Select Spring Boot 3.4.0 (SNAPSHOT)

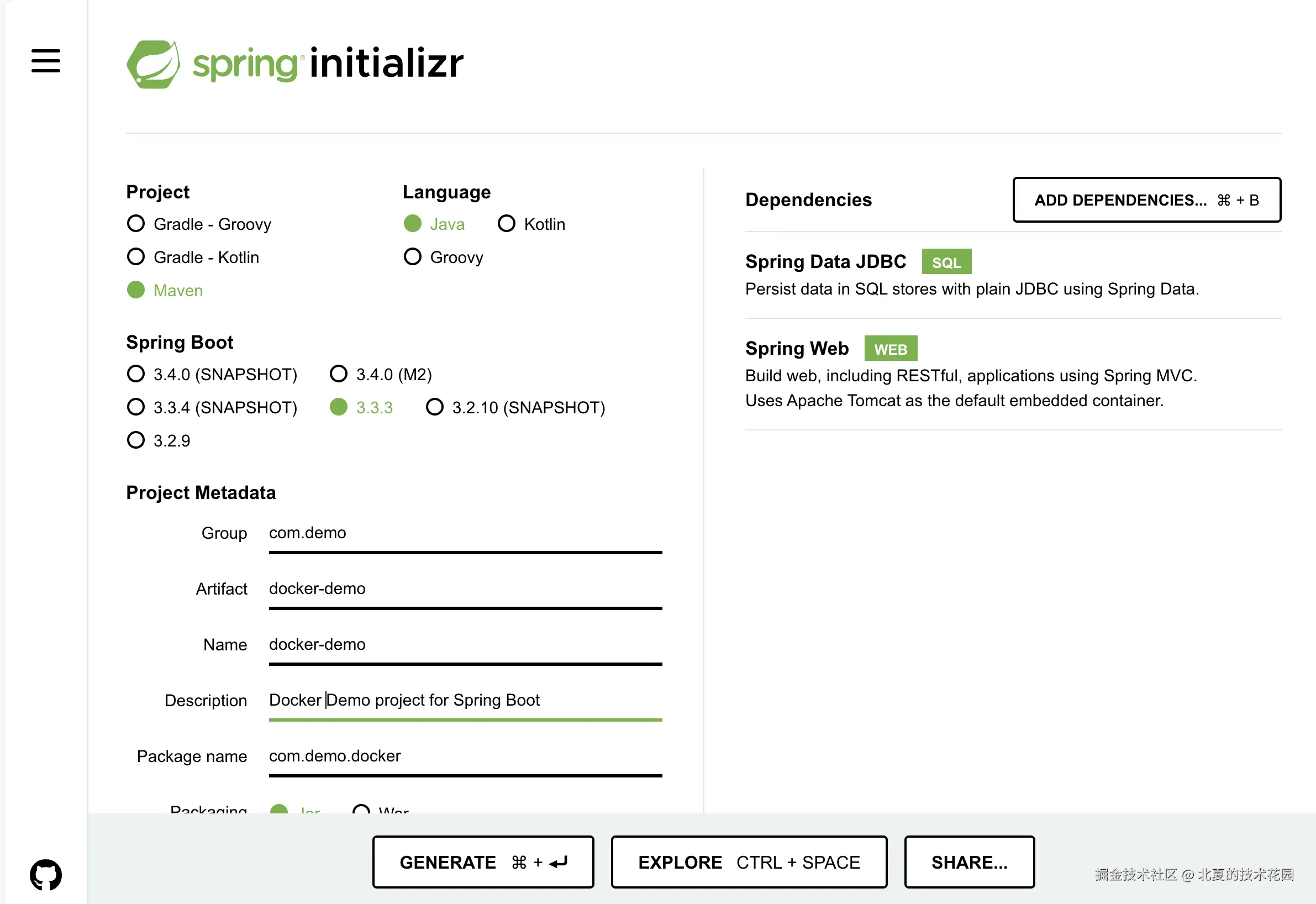click(x=136, y=375)
